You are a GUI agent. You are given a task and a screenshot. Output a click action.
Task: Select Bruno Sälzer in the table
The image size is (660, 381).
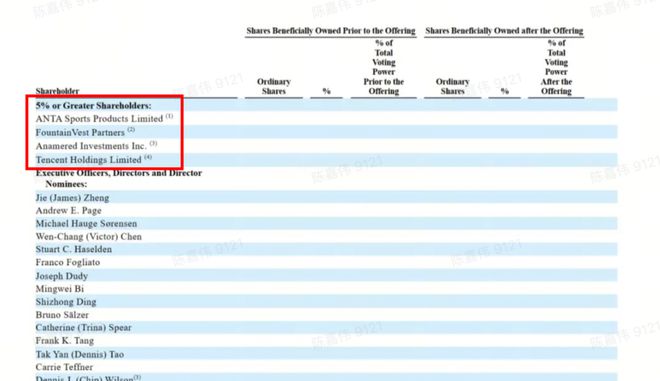click(62, 315)
